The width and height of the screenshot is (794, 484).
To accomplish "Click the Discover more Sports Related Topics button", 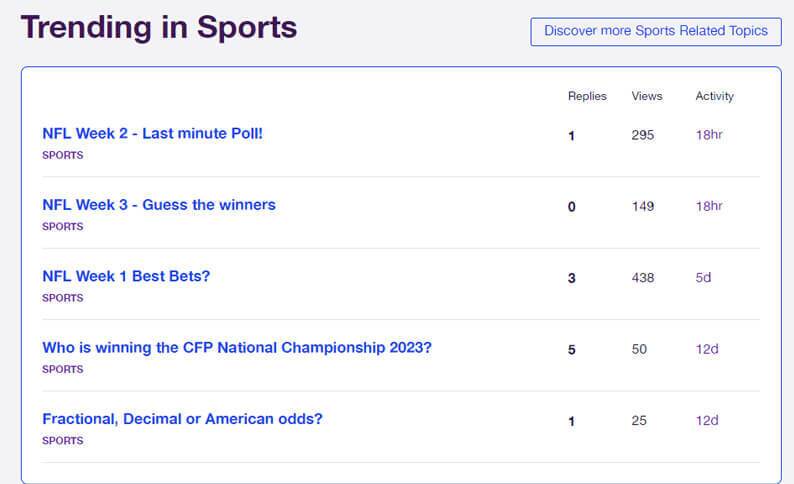I will (655, 31).
